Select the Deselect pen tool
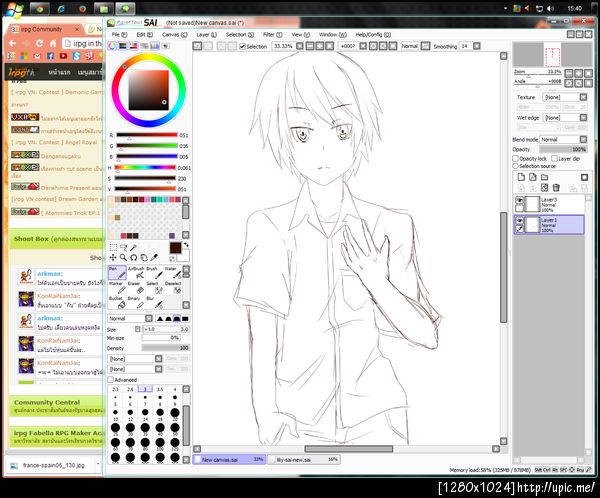This screenshot has width=600, height=498. click(173, 288)
